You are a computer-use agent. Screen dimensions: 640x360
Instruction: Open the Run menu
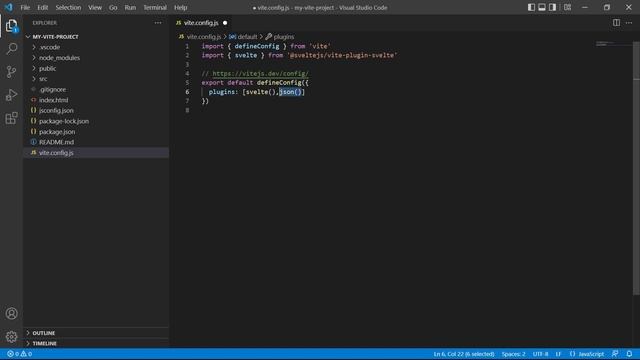(x=130, y=7)
